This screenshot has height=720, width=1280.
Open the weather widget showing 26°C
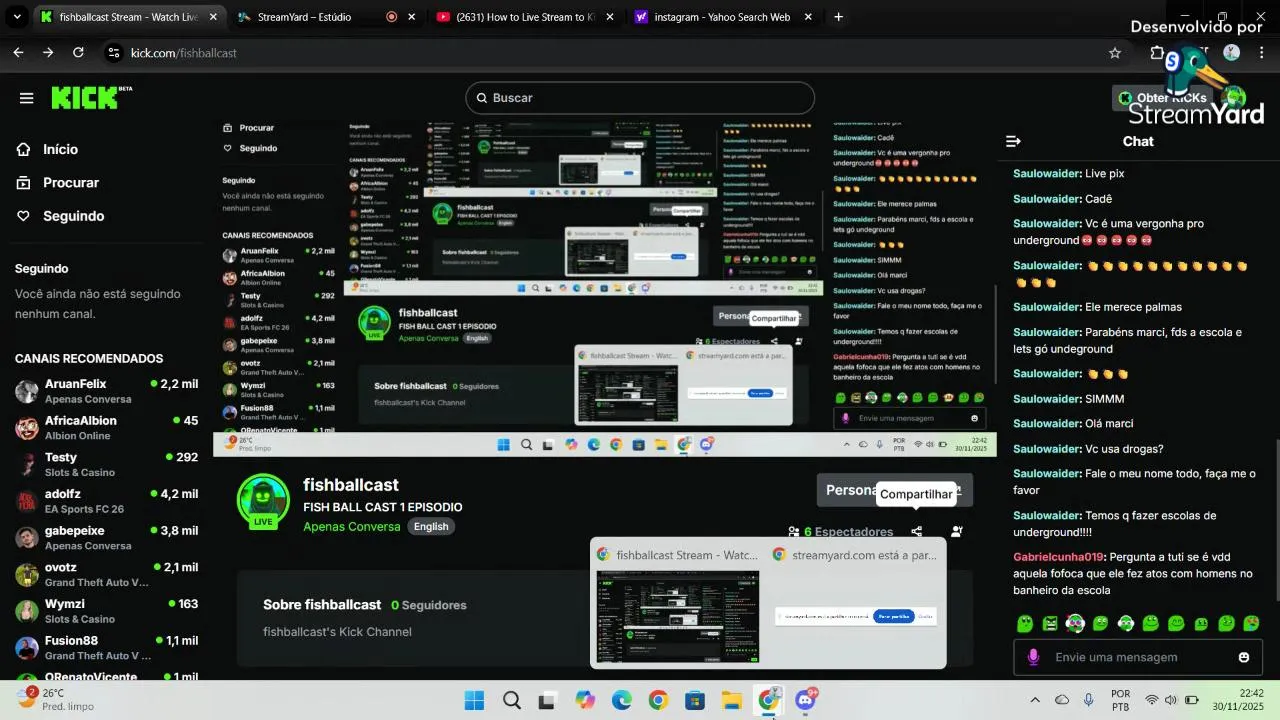56,699
